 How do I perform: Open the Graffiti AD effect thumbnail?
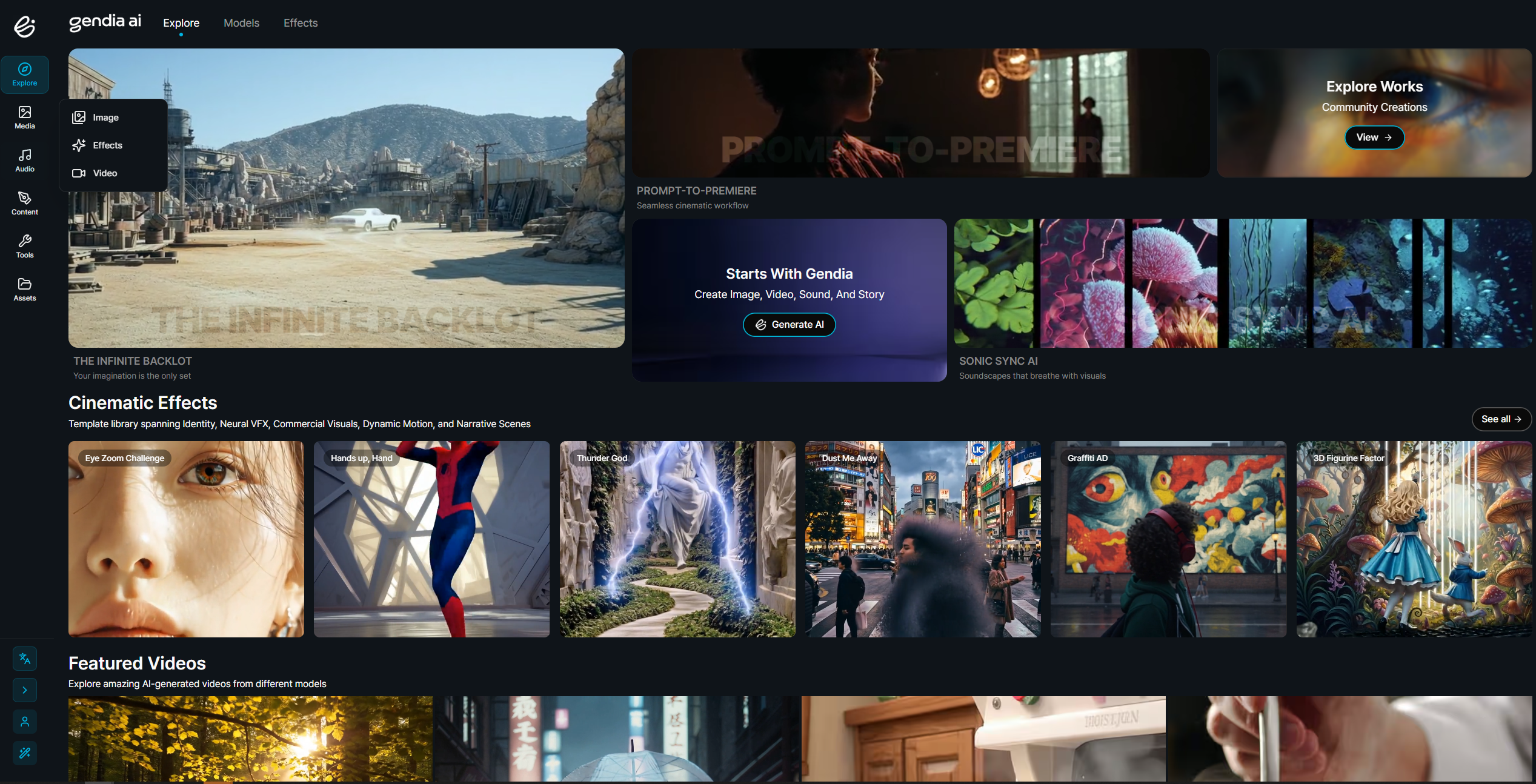click(x=1168, y=539)
